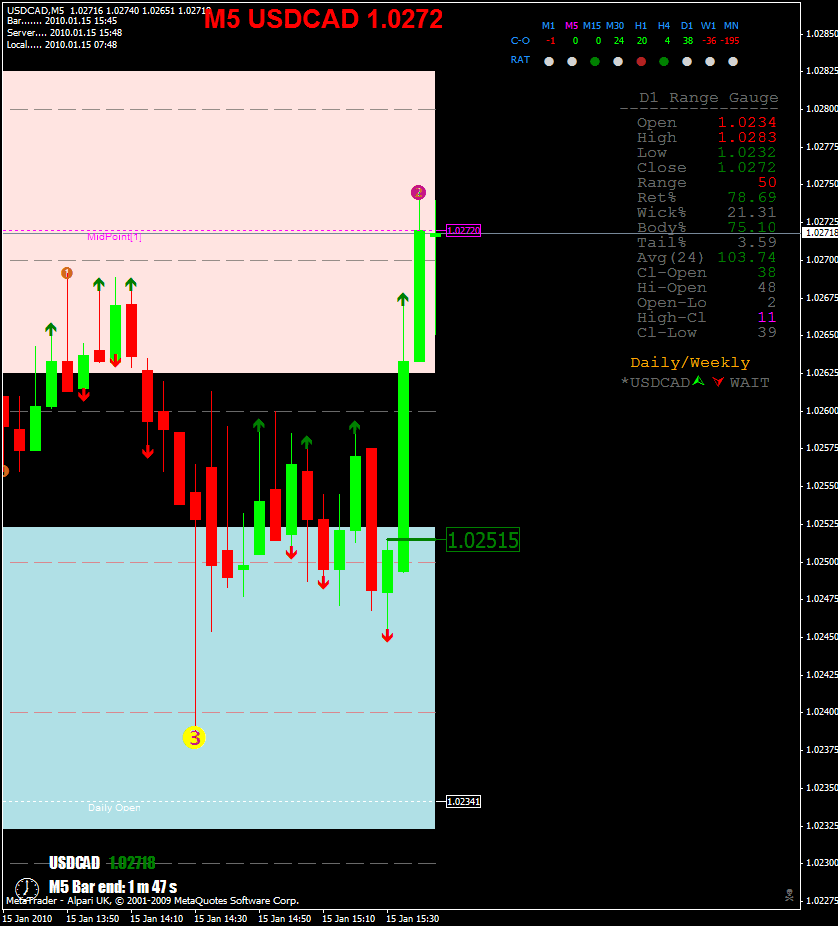Click the M5 Bar end: 1 m 47 s countdown
This screenshot has height=926, width=838.
(x=113, y=887)
